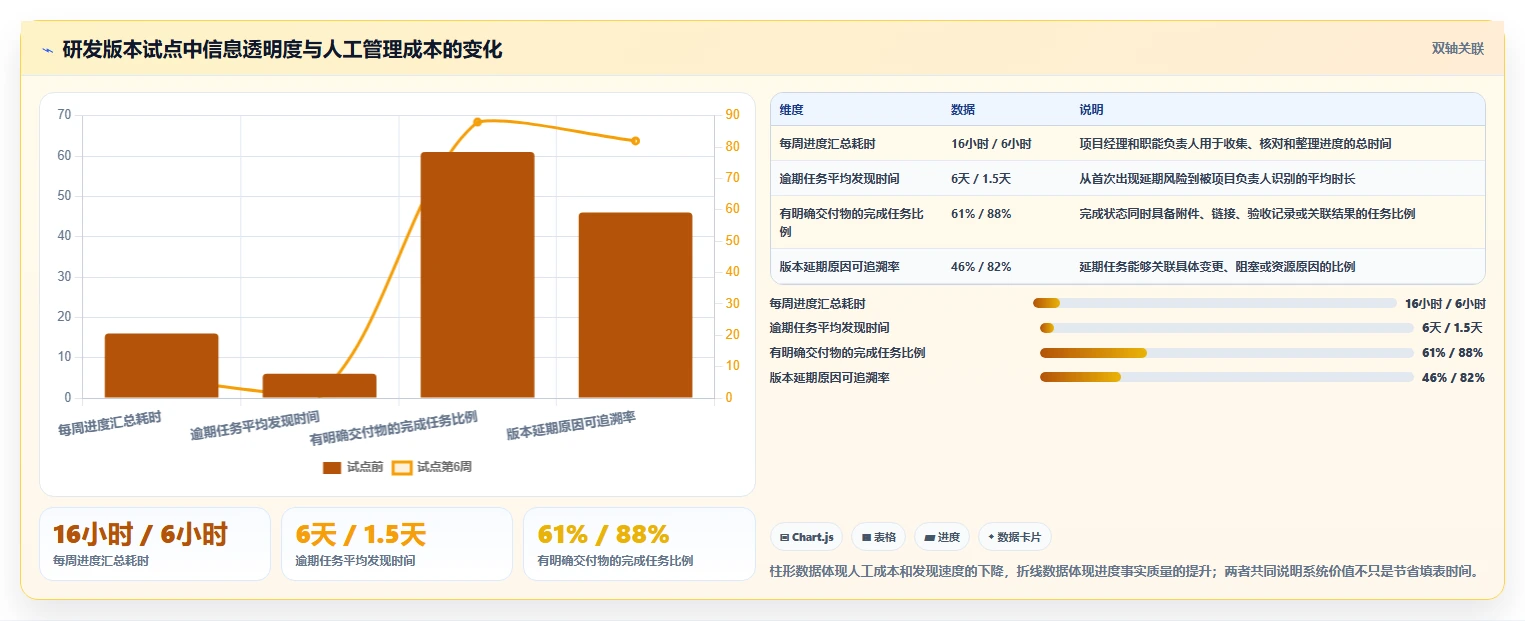Click the 逾期任务平均发现时间 progress bar
Viewport: 1525px width, 621px height.
[x=1227, y=328]
